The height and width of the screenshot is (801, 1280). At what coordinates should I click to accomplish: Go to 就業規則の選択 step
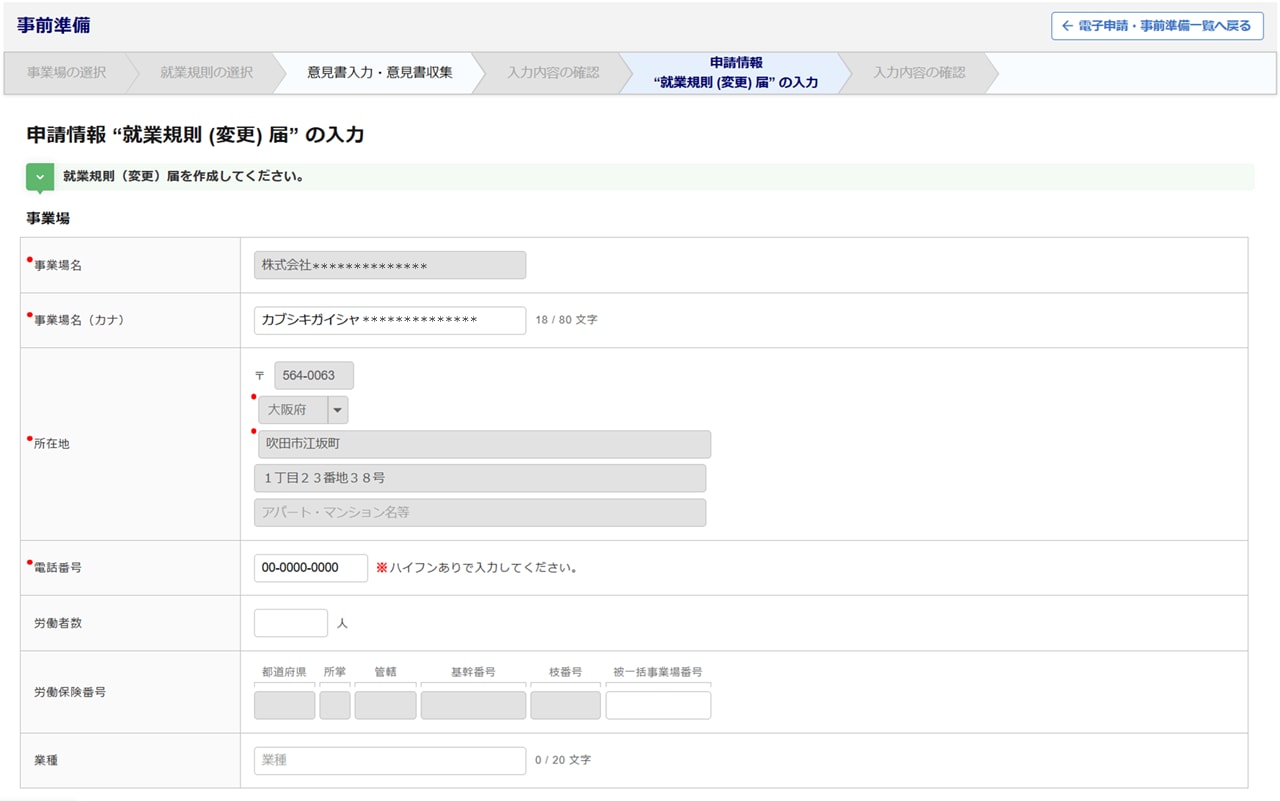point(206,73)
